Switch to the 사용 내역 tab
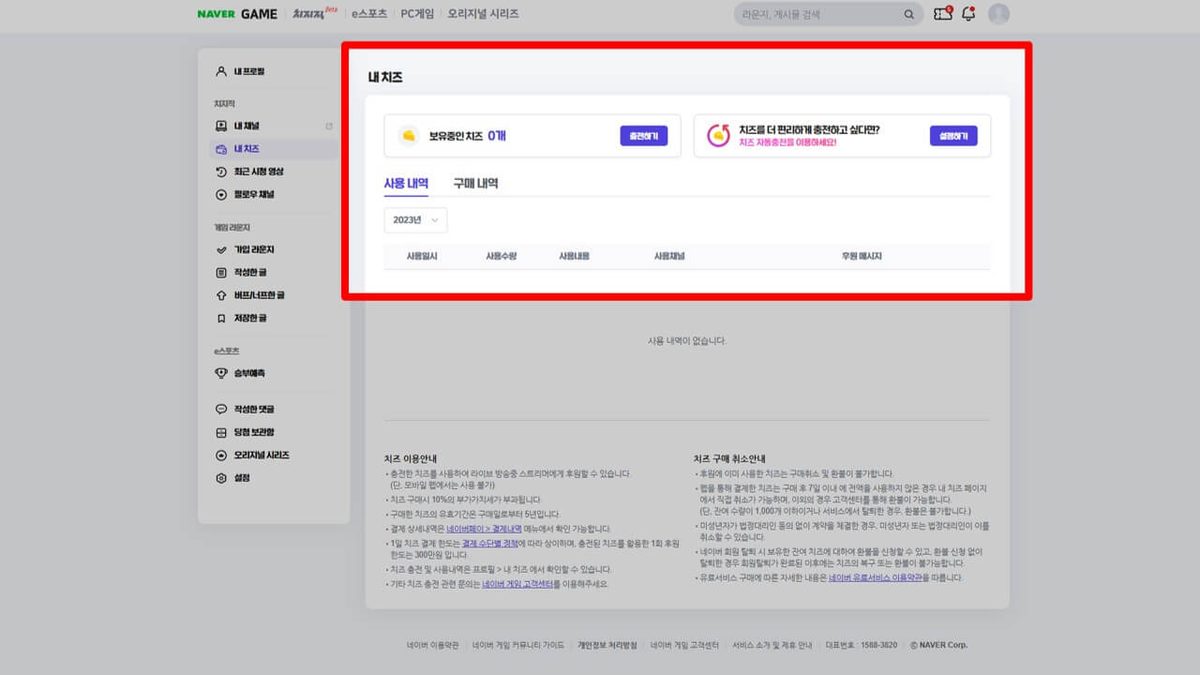The width and height of the screenshot is (1200, 675). click(406, 184)
